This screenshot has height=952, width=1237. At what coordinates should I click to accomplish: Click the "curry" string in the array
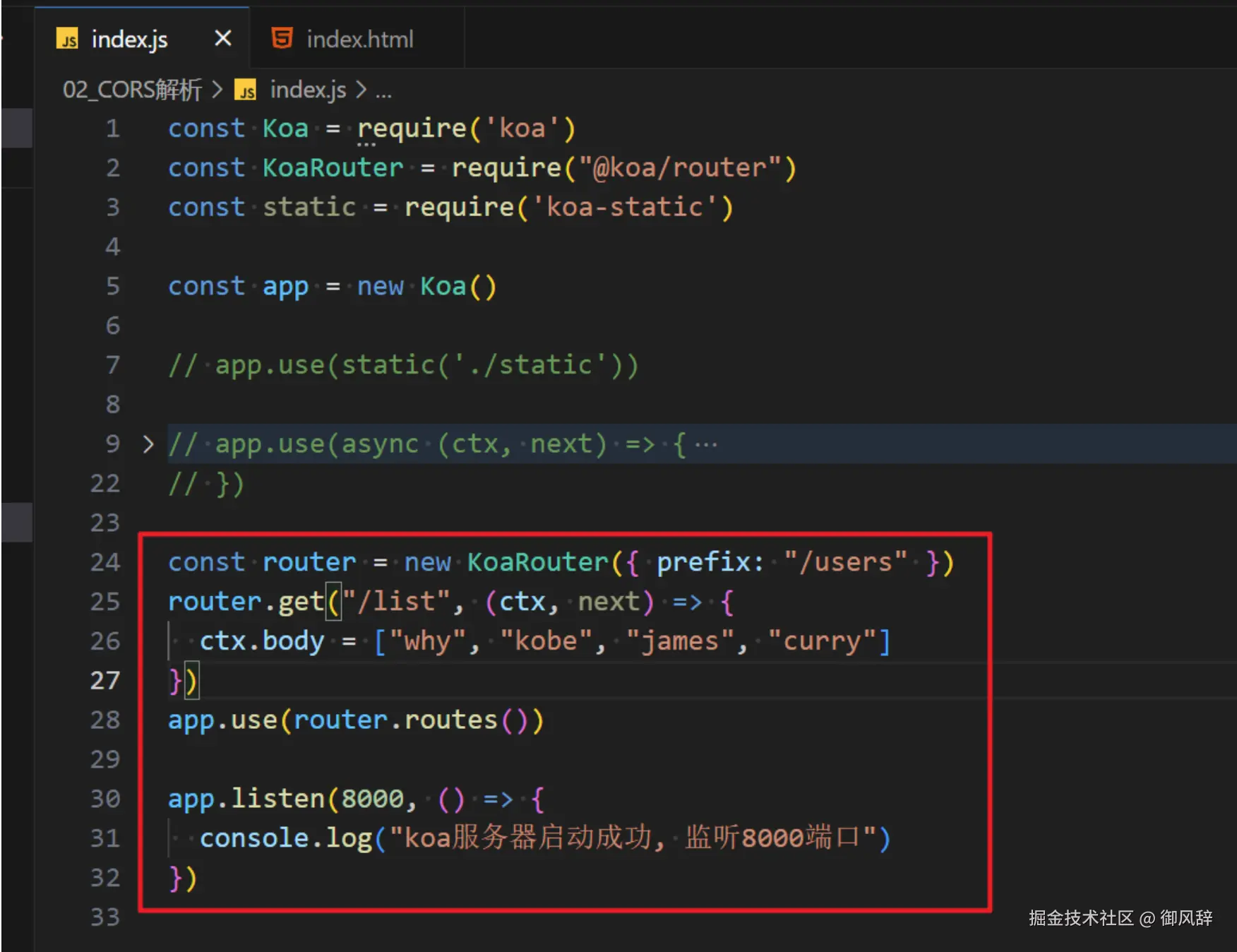coord(822,641)
